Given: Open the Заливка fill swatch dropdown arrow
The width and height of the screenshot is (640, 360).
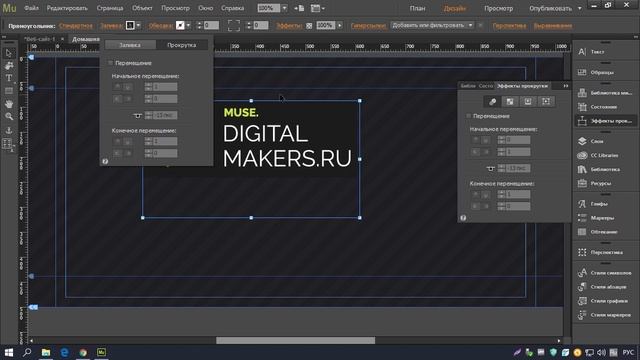Looking at the screenshot, I should coord(138,25).
